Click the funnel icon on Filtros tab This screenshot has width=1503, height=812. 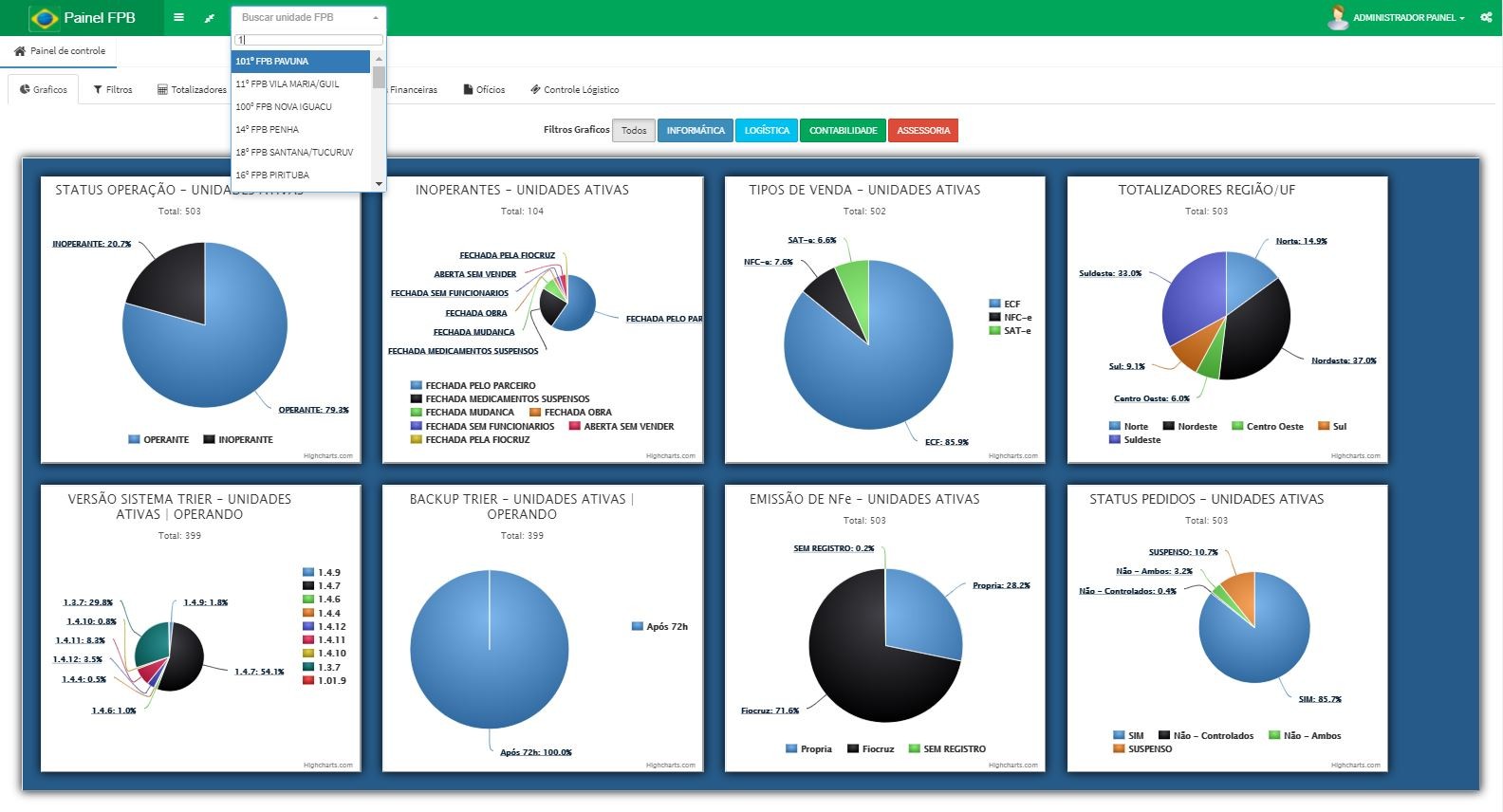tap(98, 90)
